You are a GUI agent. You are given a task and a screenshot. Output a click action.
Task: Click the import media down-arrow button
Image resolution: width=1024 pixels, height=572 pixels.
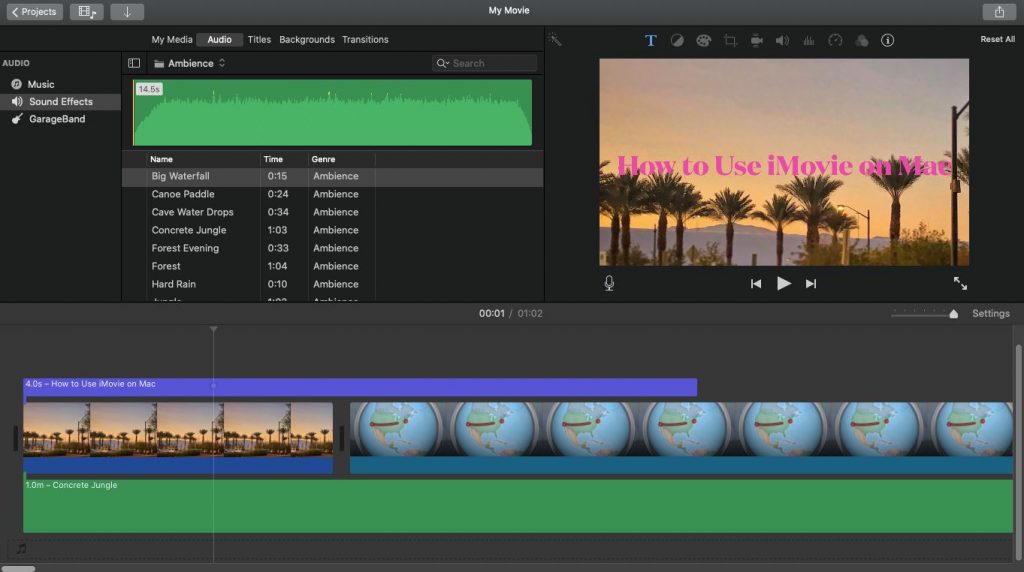[x=127, y=12]
